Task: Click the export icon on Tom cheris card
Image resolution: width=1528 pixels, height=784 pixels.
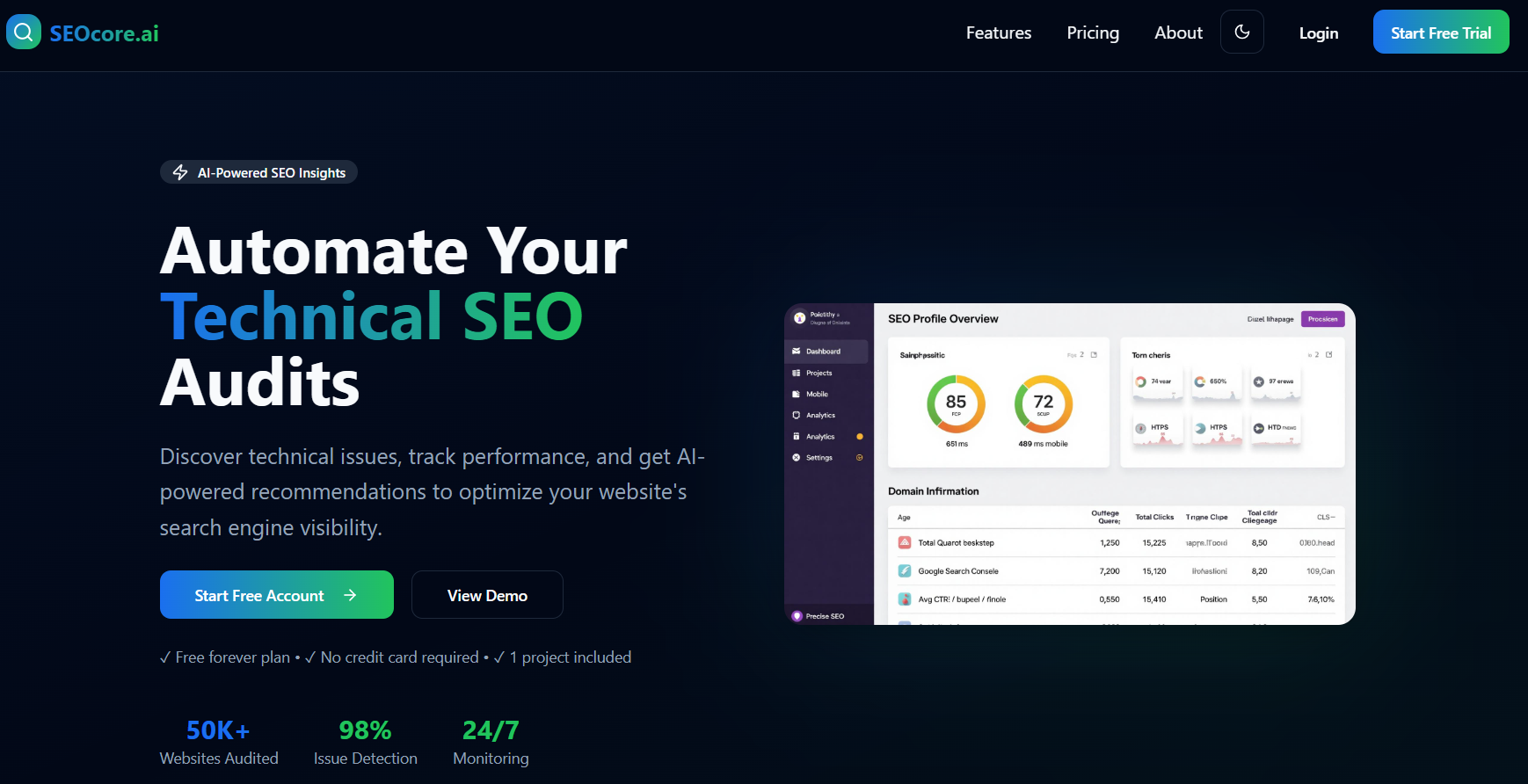Action: click(x=1328, y=355)
